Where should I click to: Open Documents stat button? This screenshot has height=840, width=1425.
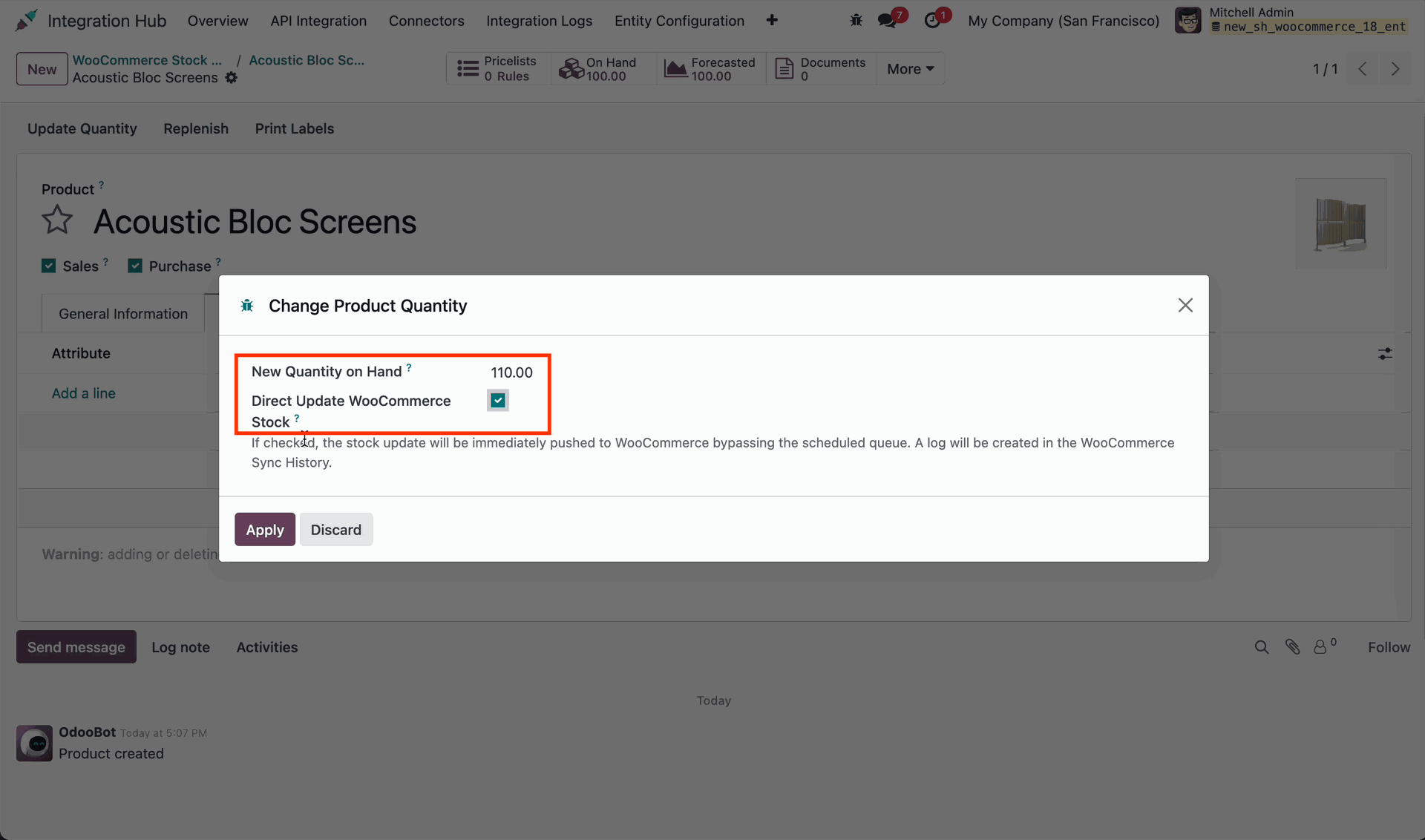pos(821,69)
